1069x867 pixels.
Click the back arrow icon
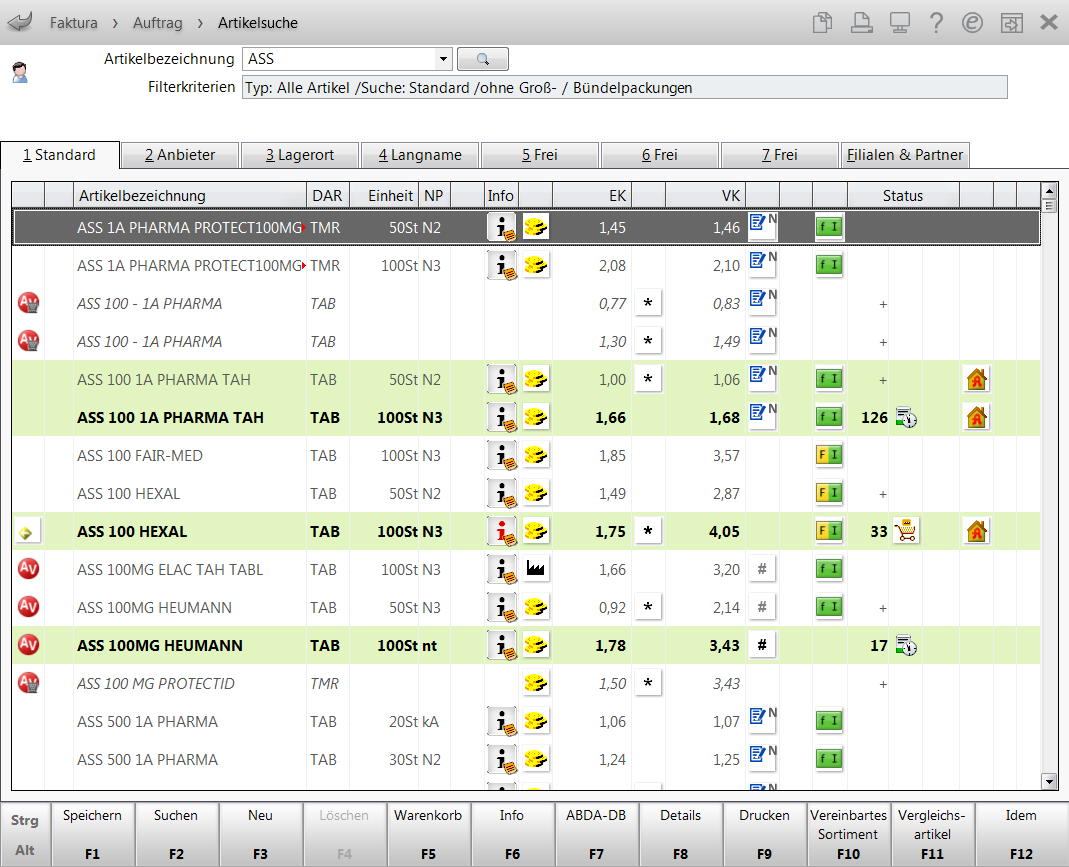pyautogui.click(x=20, y=22)
